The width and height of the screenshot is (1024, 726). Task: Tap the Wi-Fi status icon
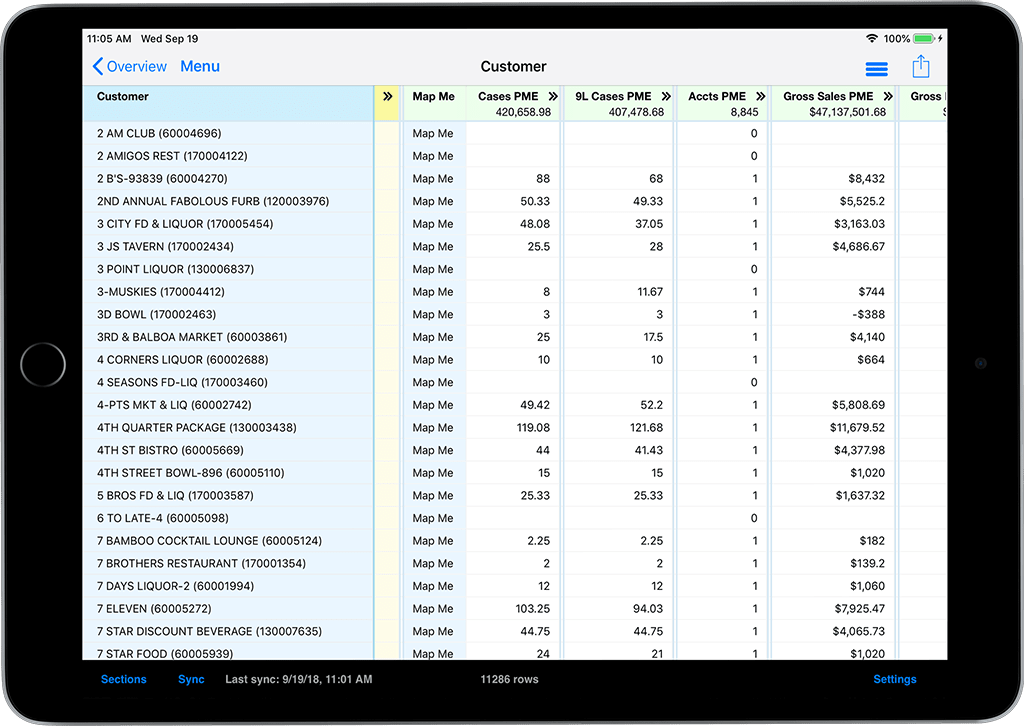(872, 39)
